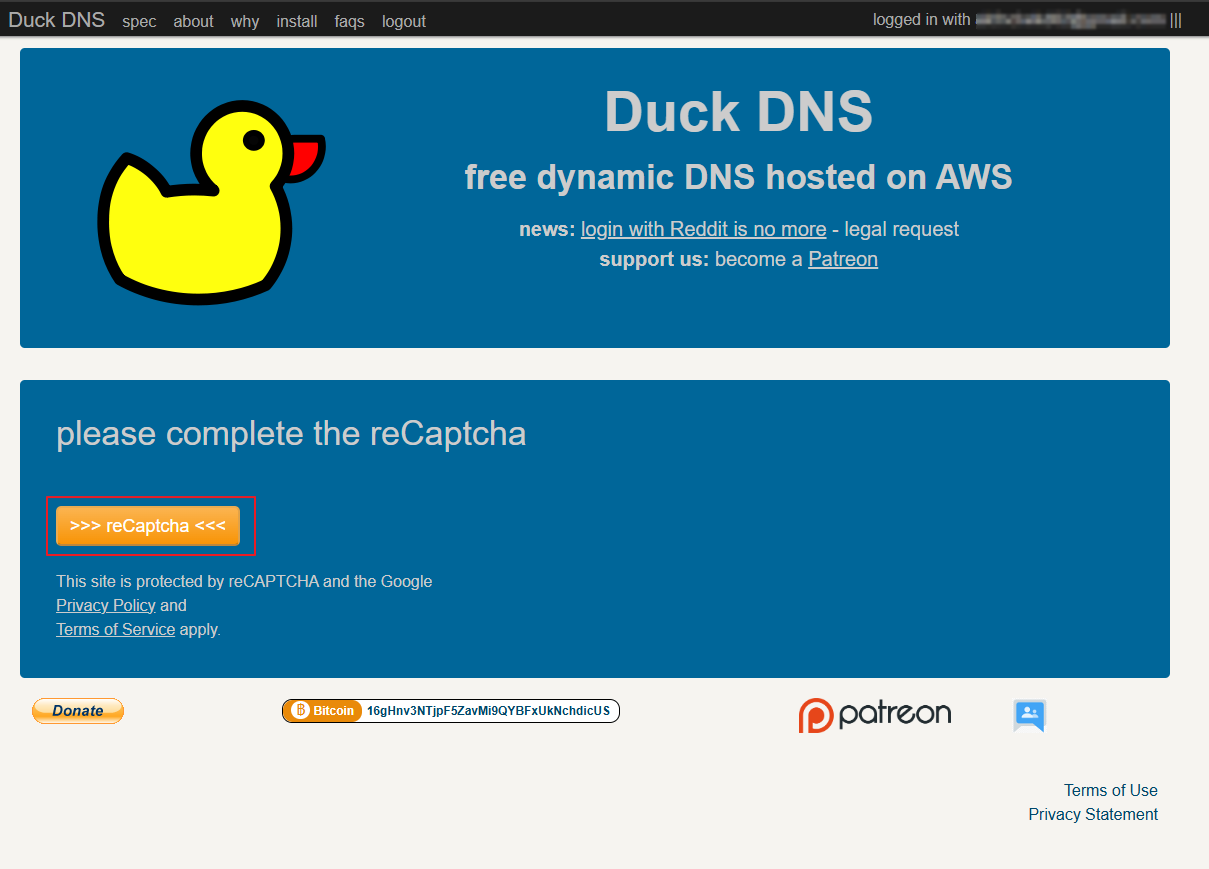Click the 'Duck DNS' banner heading
This screenshot has width=1209, height=869.
738,111
